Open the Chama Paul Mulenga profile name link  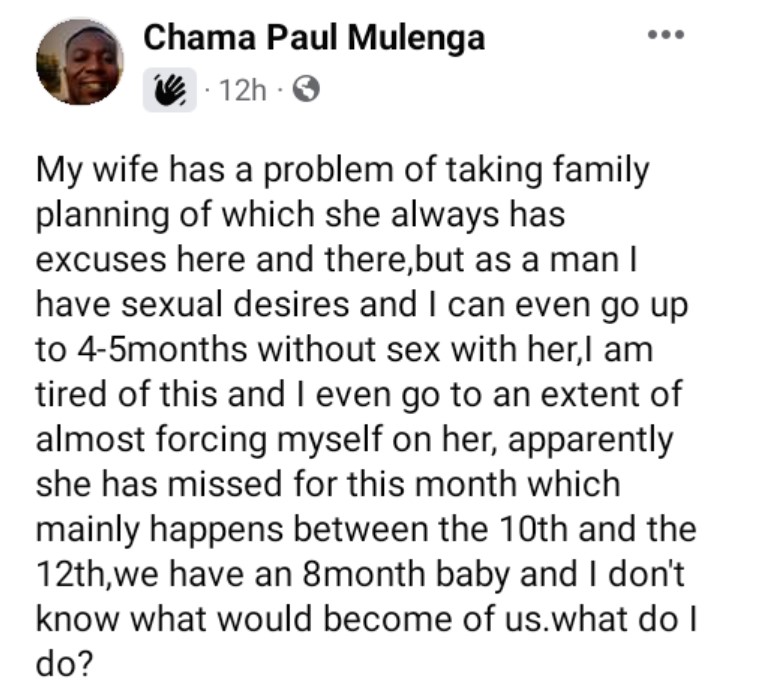314,37
